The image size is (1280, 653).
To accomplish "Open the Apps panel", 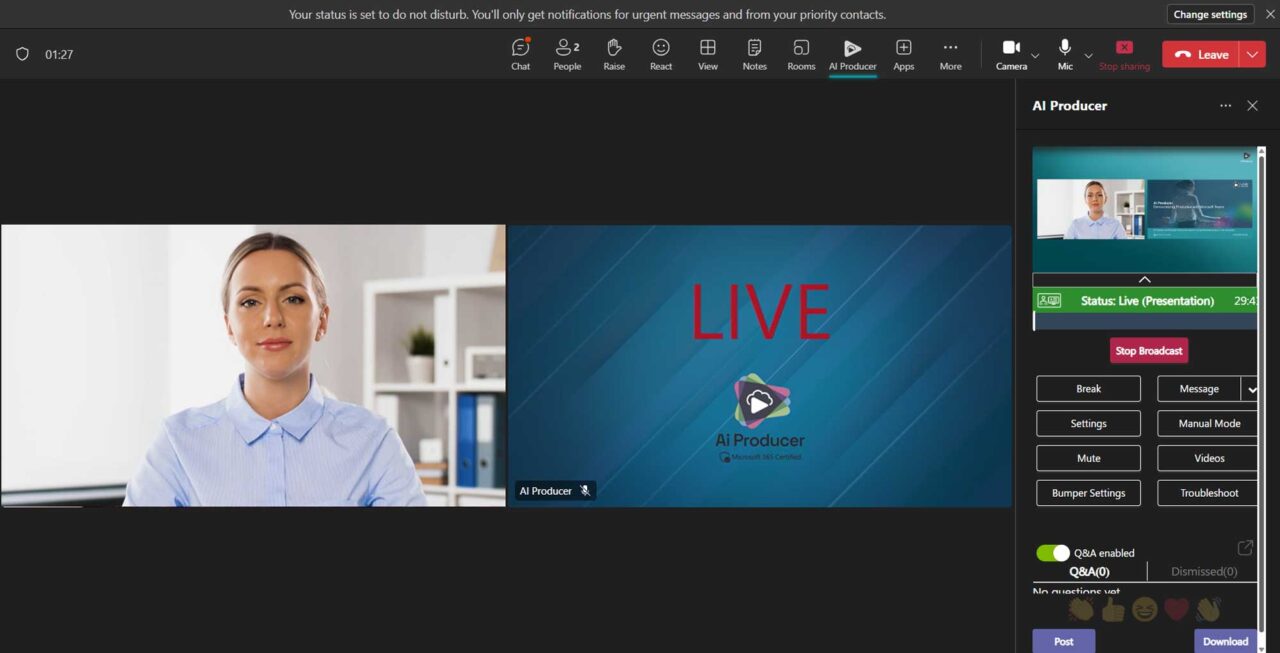I will coord(903,54).
